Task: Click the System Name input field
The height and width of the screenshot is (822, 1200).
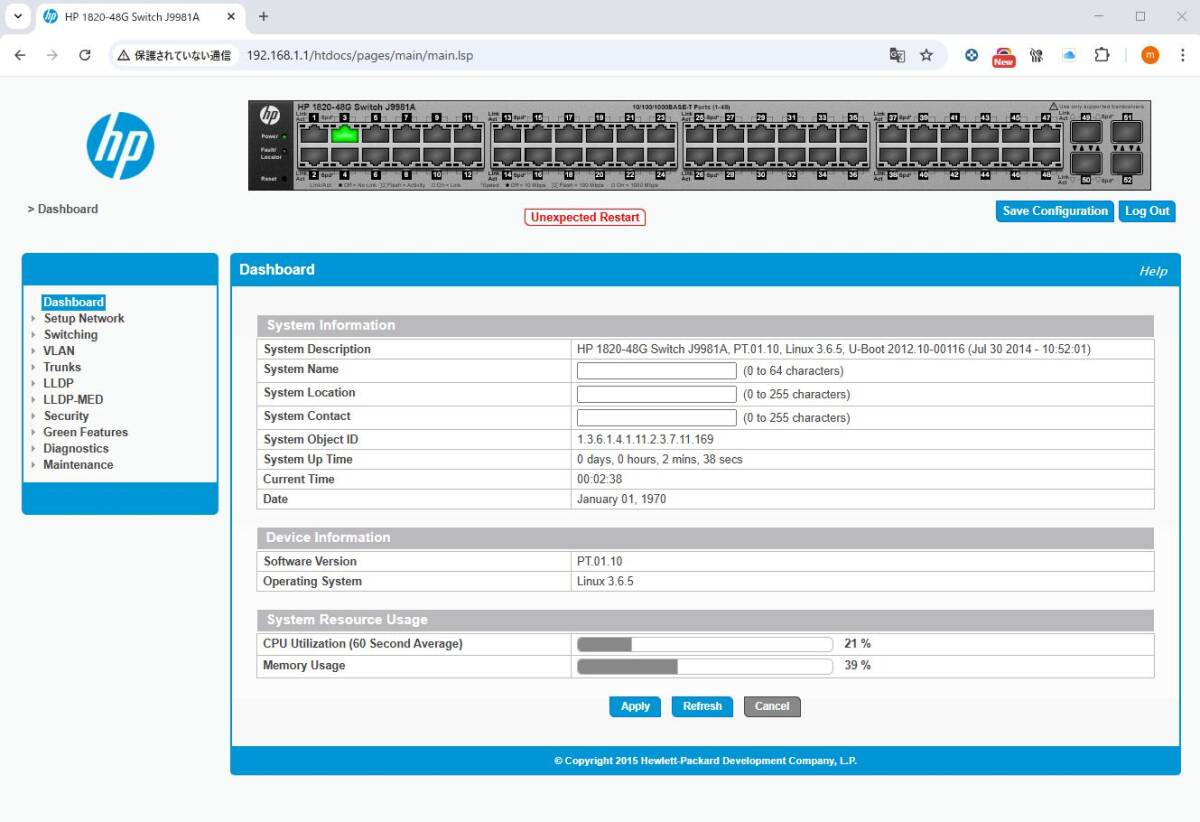Action: (657, 370)
